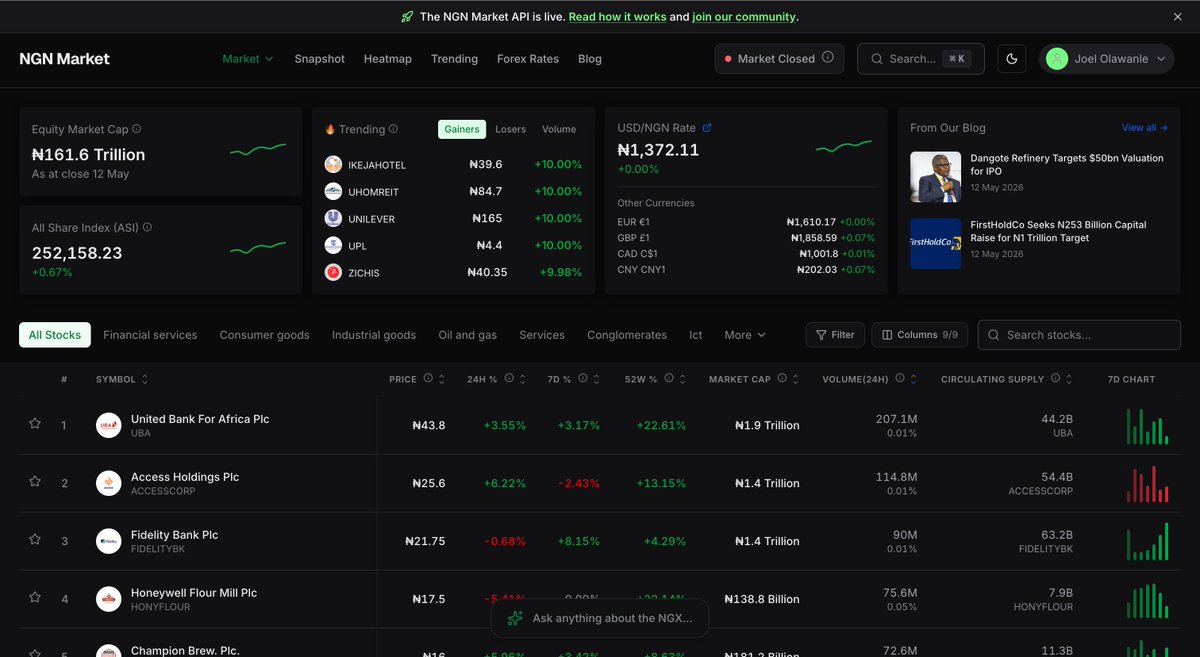Viewport: 1200px width, 657px height.
Task: Expand the Market navigation dropdown
Action: 248,59
